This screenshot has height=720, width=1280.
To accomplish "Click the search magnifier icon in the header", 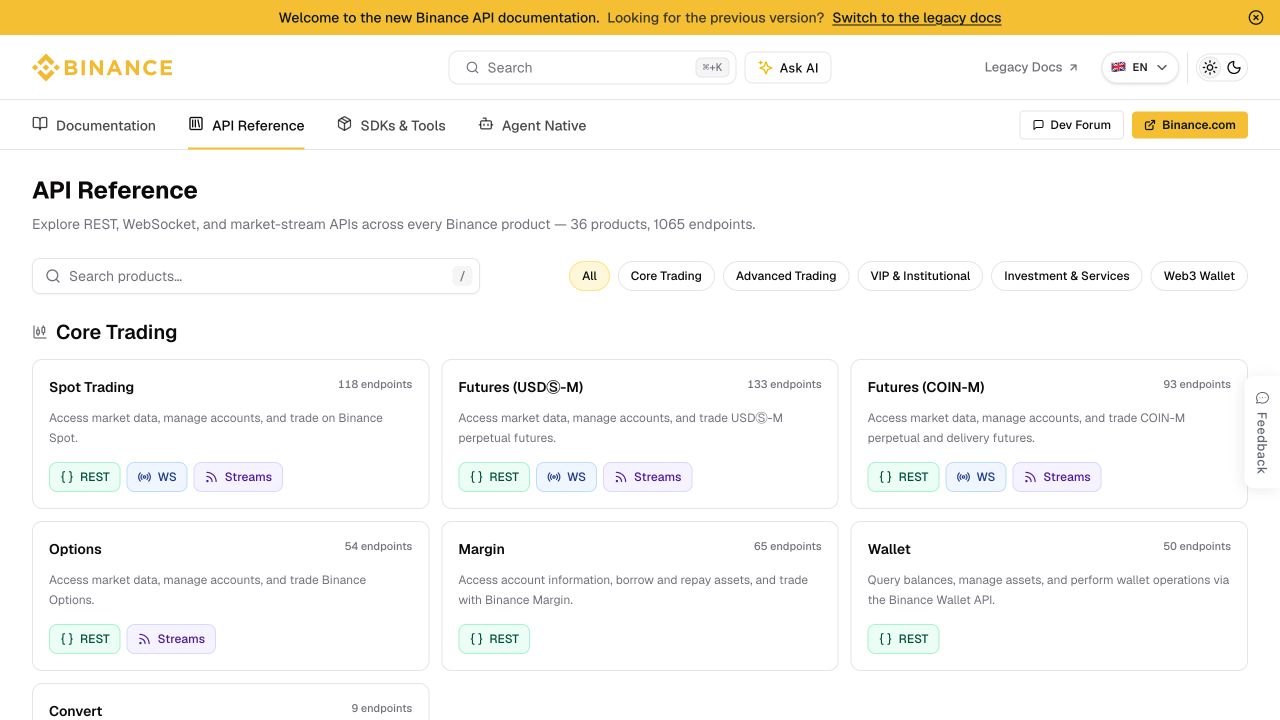I will point(472,68).
